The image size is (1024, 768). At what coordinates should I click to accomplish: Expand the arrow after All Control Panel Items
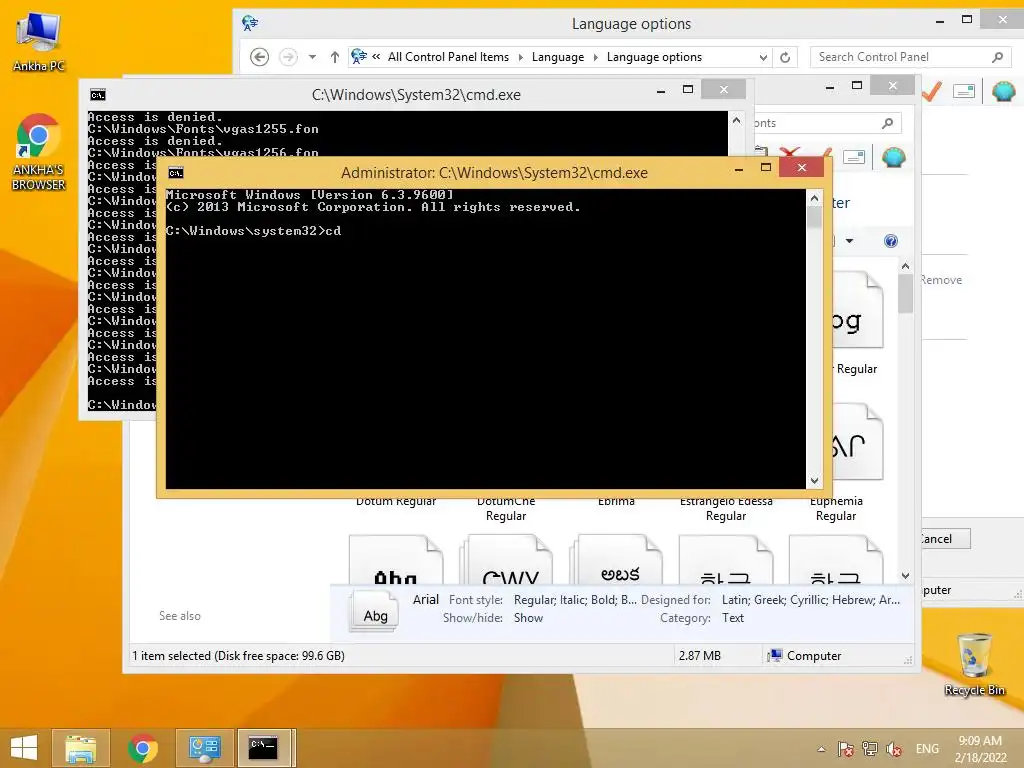point(520,57)
